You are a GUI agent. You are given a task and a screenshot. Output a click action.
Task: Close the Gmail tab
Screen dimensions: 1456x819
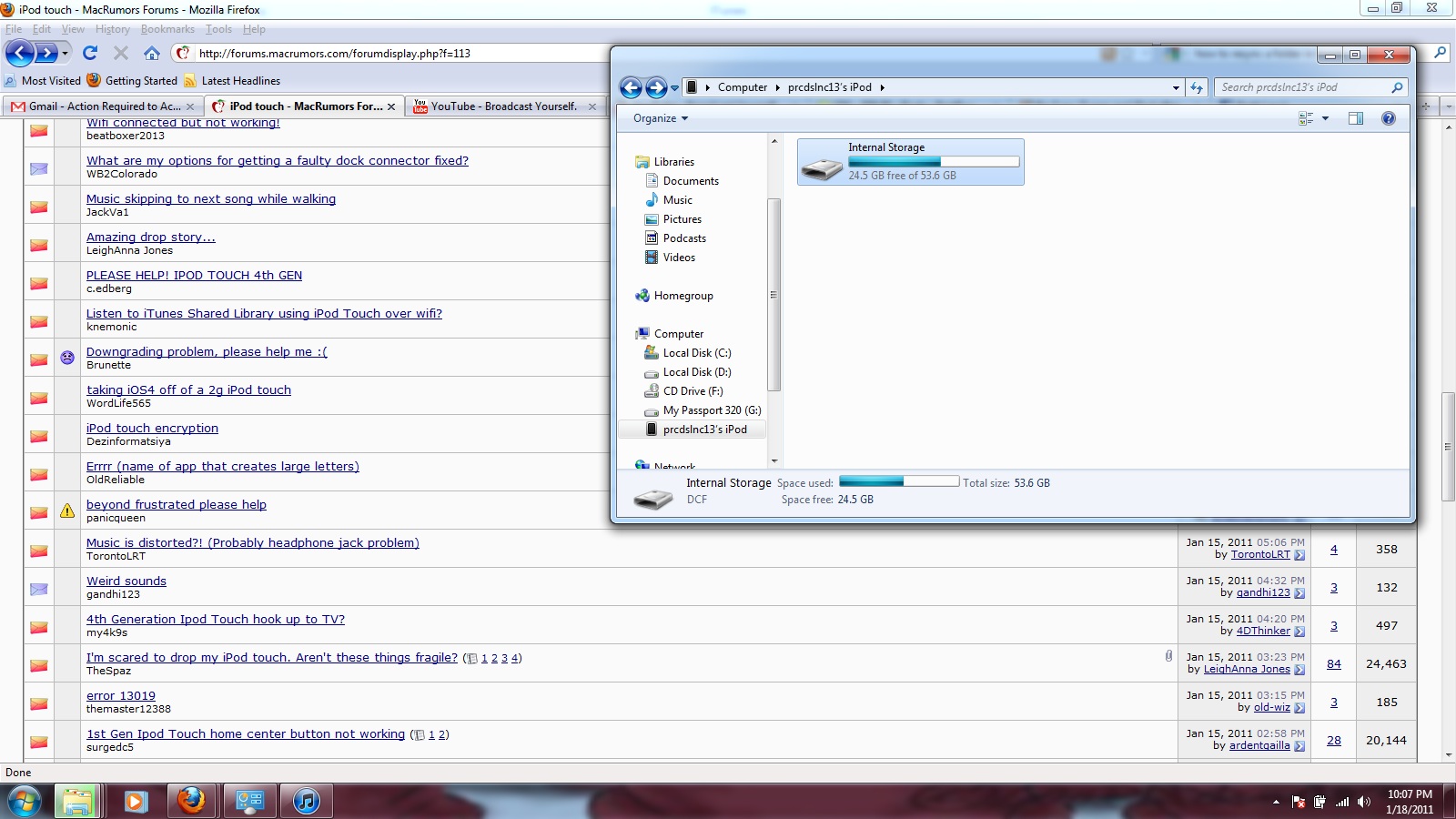(x=190, y=106)
